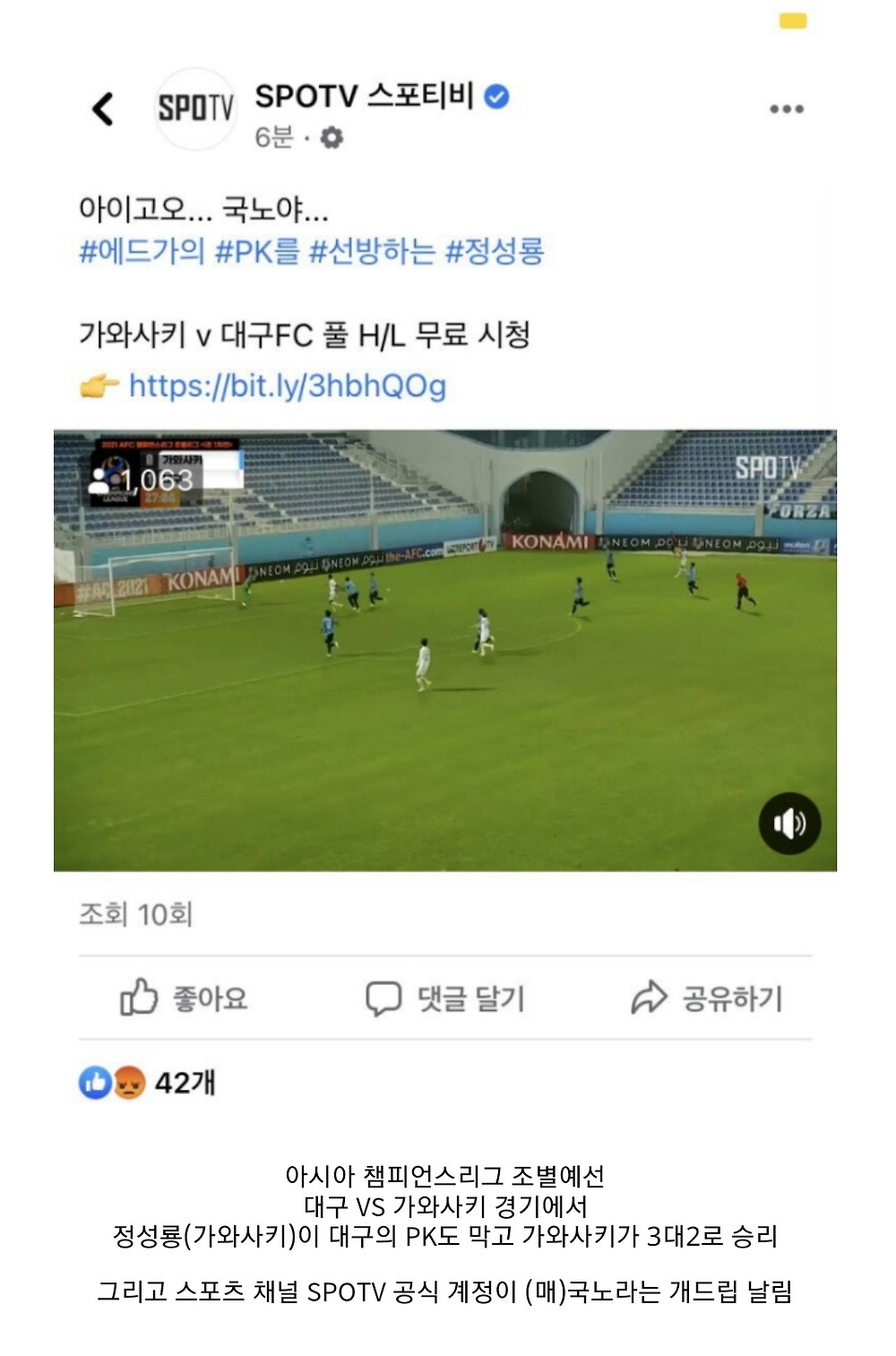The image size is (896, 1356).
Task: Click the thumbs-up reaction icon
Action: [94, 1083]
